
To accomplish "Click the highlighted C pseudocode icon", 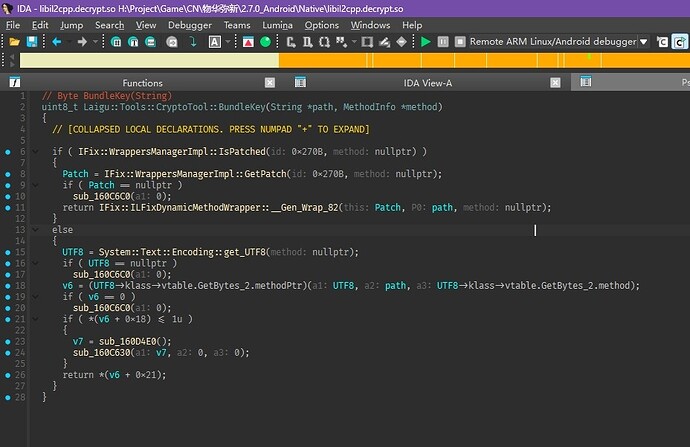I will [680, 42].
